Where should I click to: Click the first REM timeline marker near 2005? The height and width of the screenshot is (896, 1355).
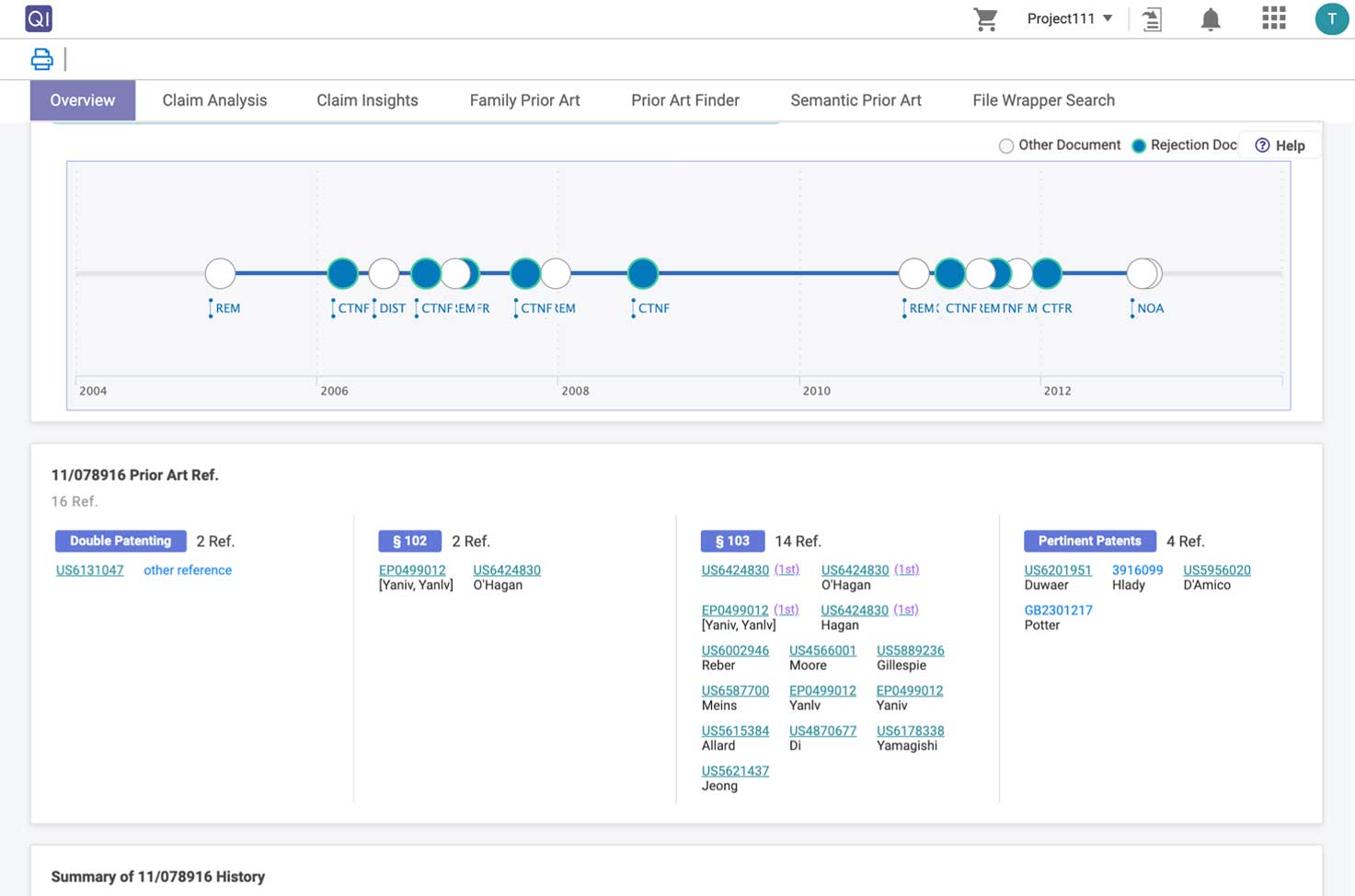[220, 273]
